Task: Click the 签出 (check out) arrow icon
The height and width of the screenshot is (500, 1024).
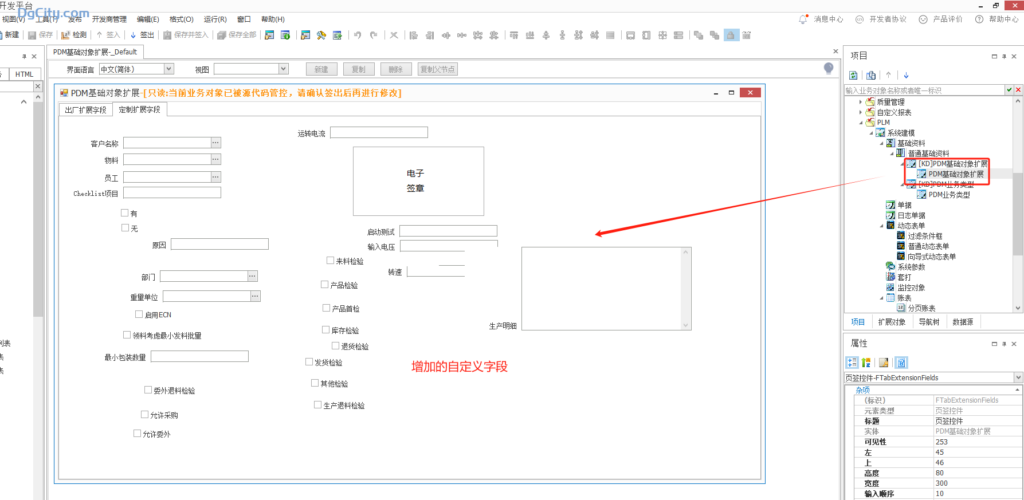Action: tap(133, 35)
